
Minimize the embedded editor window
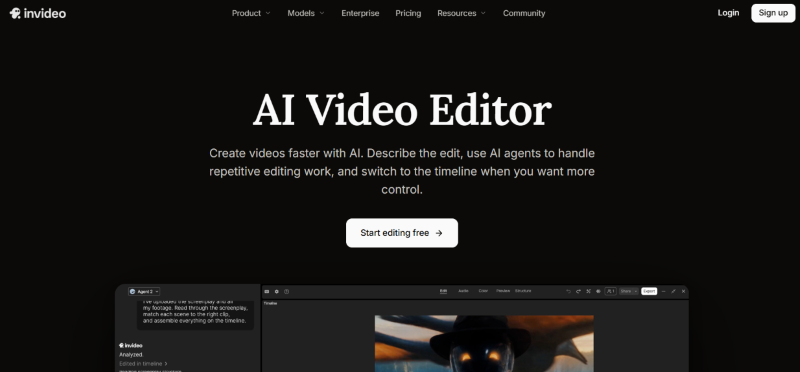tap(663, 291)
